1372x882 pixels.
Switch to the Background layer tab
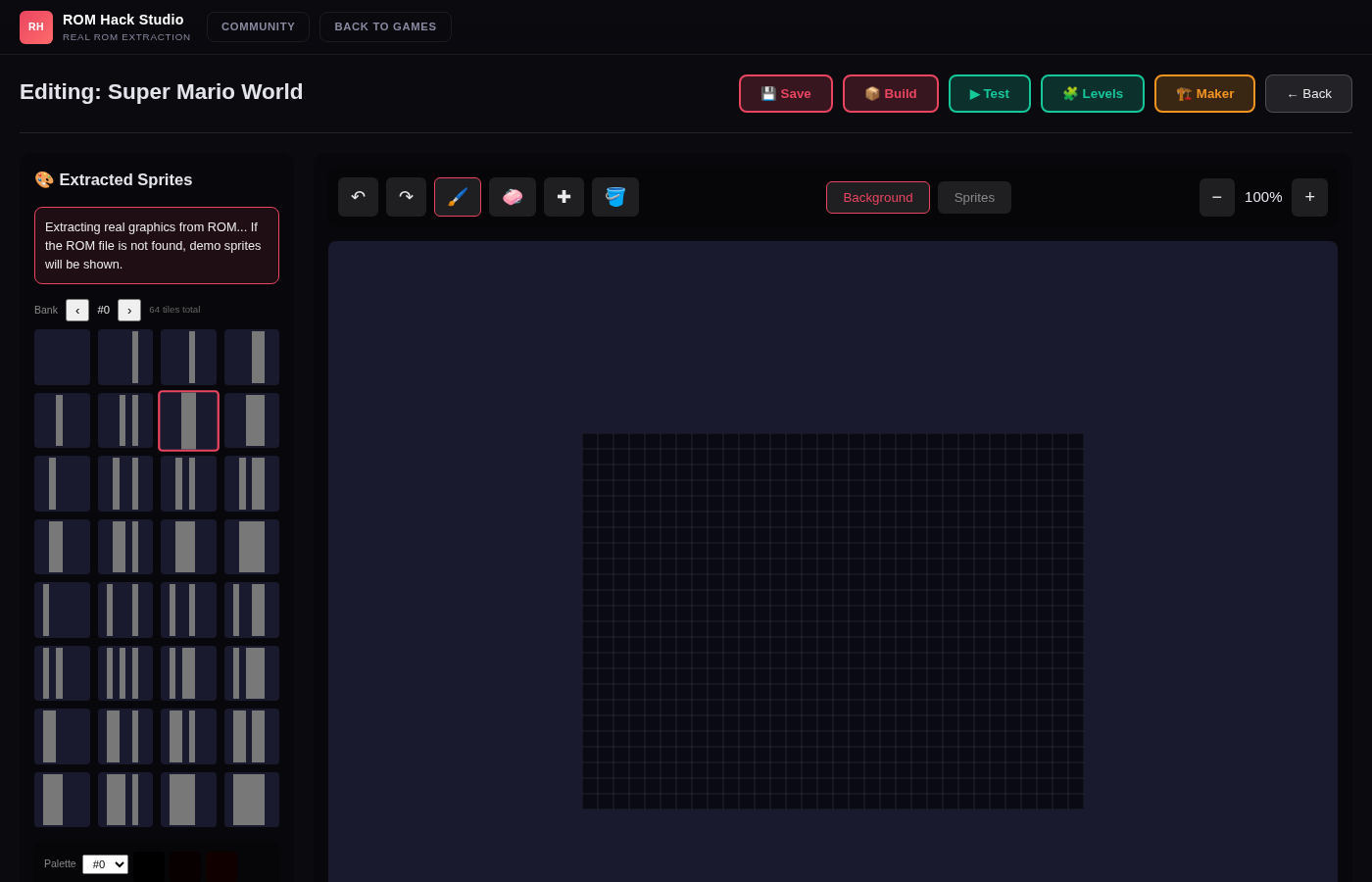878,197
